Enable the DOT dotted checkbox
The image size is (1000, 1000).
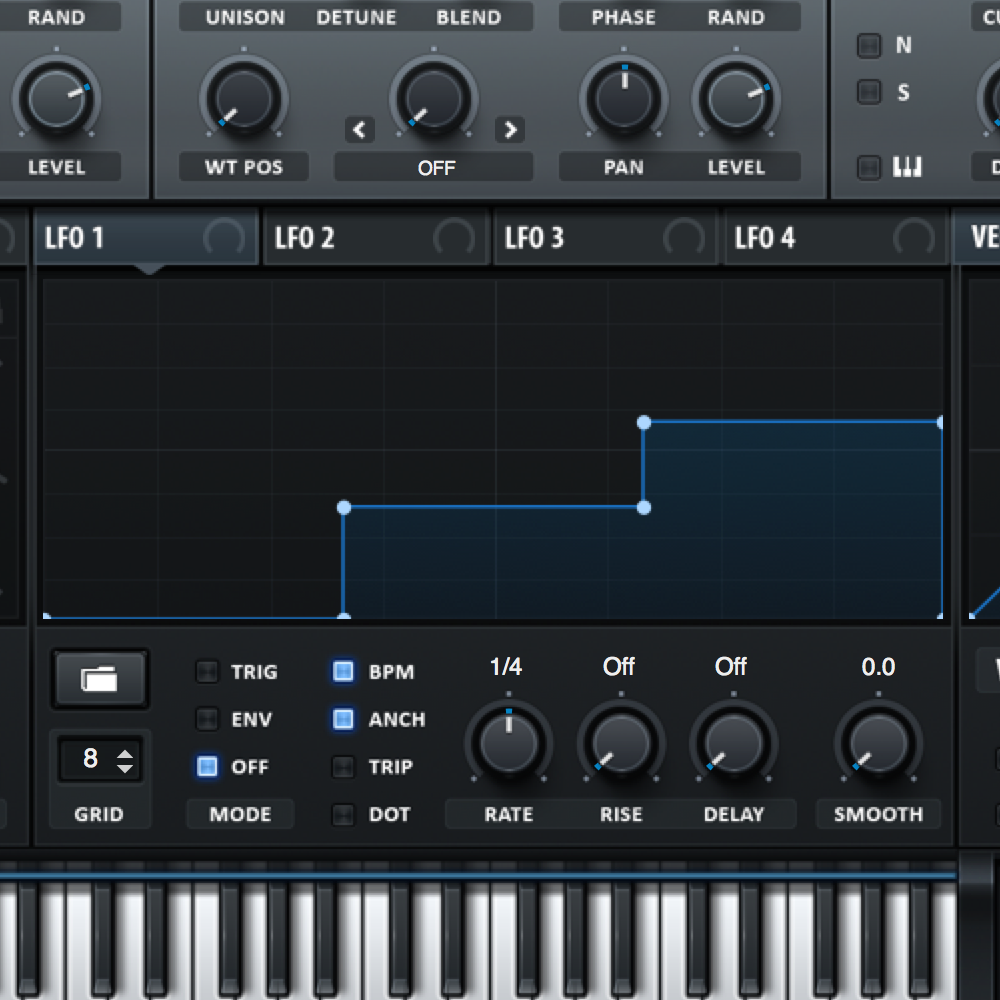coord(344,814)
